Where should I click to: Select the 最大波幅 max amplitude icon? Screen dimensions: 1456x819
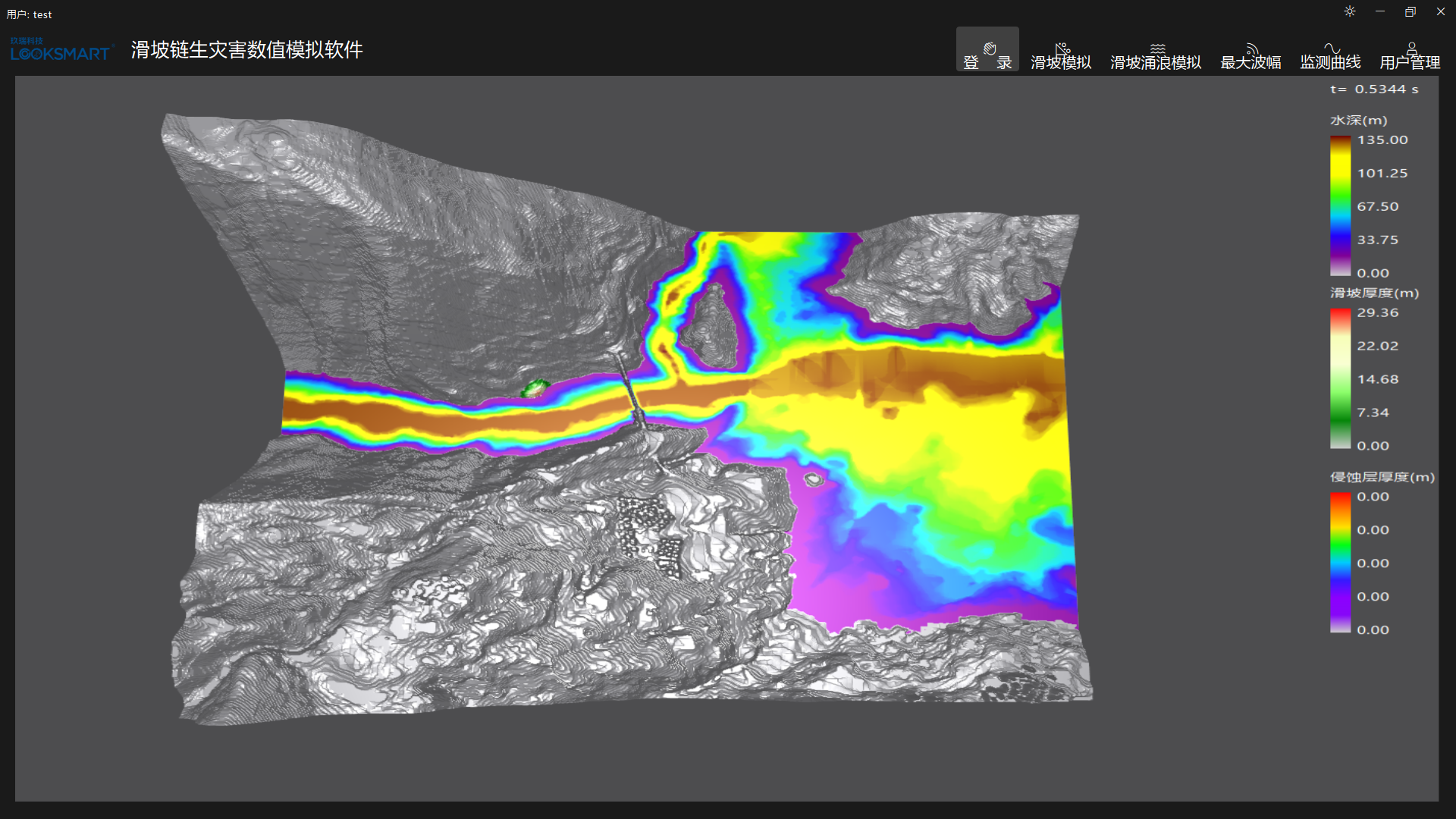pos(1250,51)
